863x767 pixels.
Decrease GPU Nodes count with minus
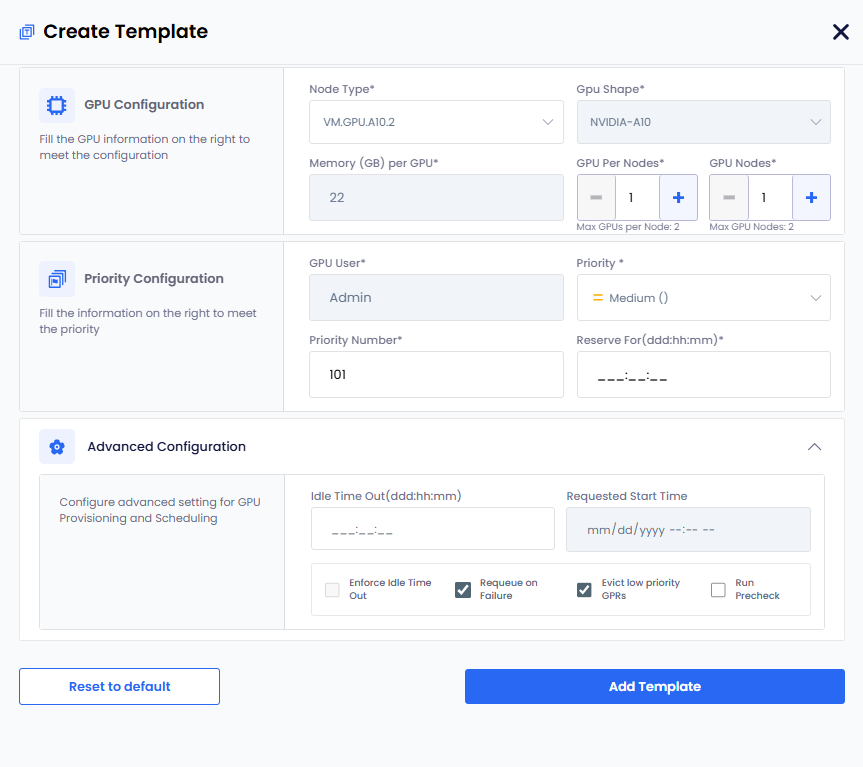[729, 198]
